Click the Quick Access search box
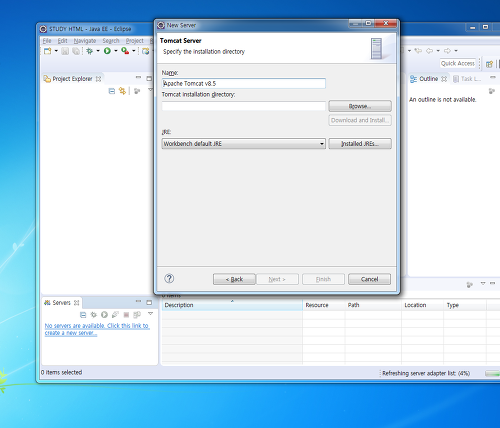The width and height of the screenshot is (500, 428). 458,63
